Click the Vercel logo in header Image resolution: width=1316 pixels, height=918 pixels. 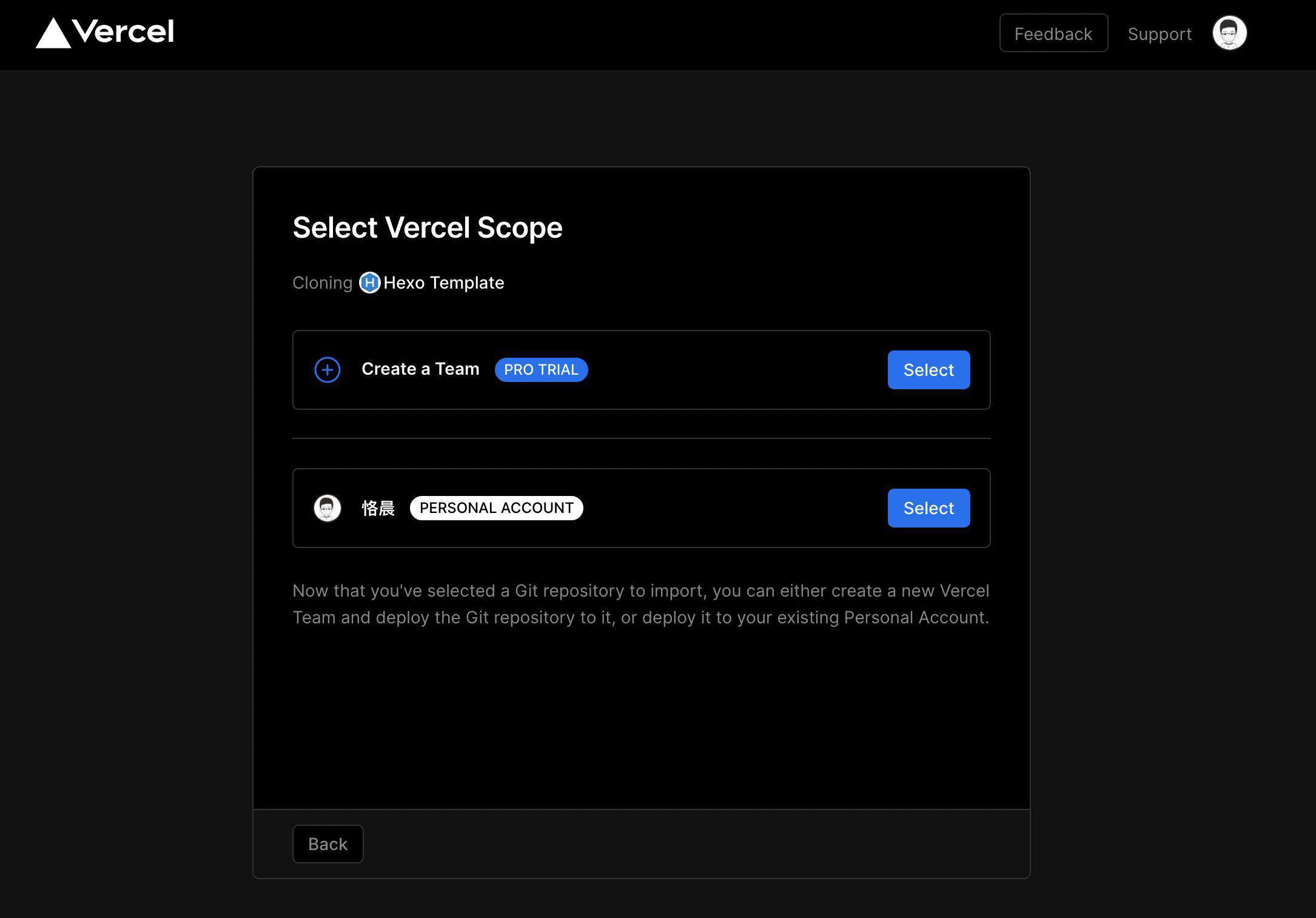coord(105,32)
